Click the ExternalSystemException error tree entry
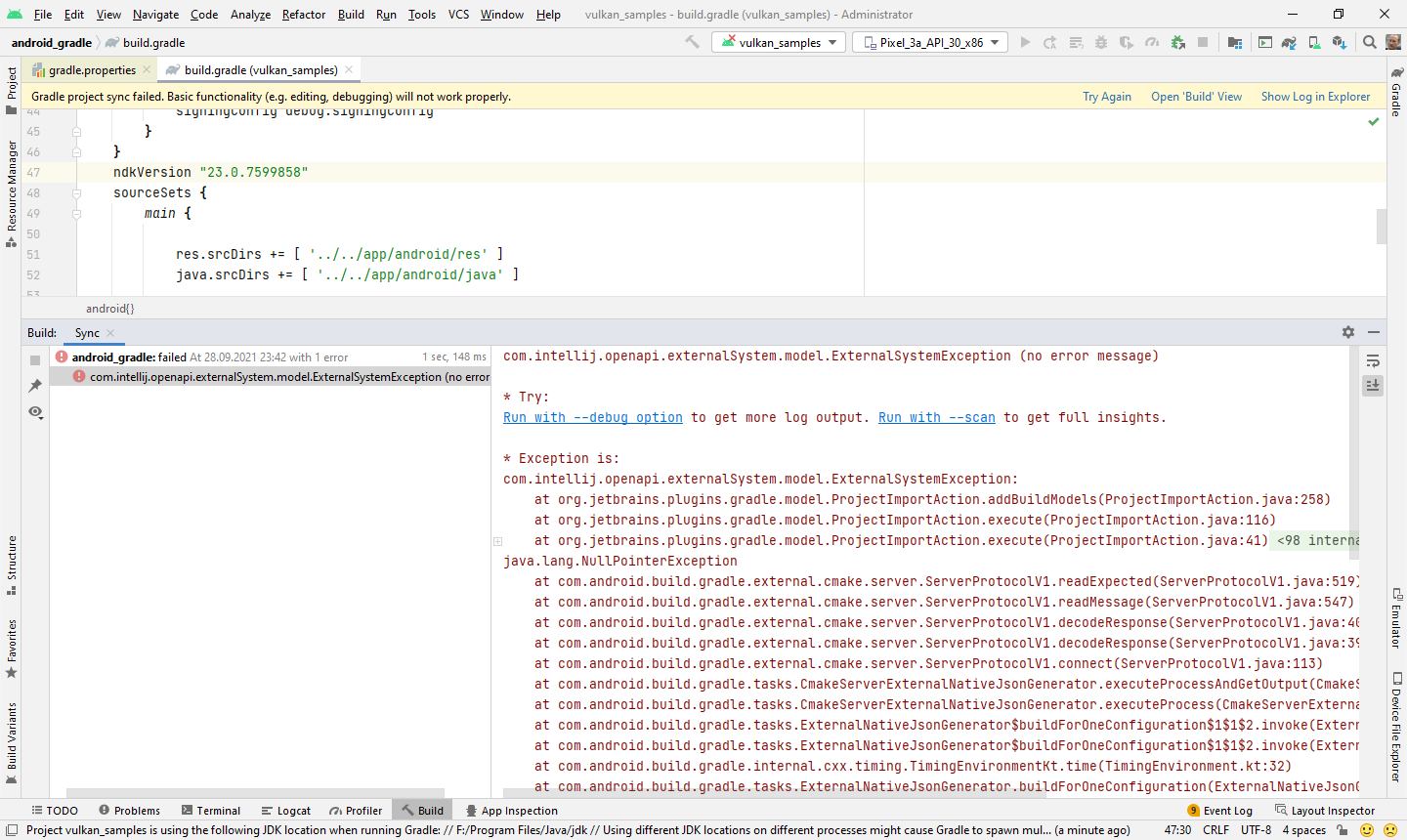The height and width of the screenshot is (840, 1407). coord(283,376)
